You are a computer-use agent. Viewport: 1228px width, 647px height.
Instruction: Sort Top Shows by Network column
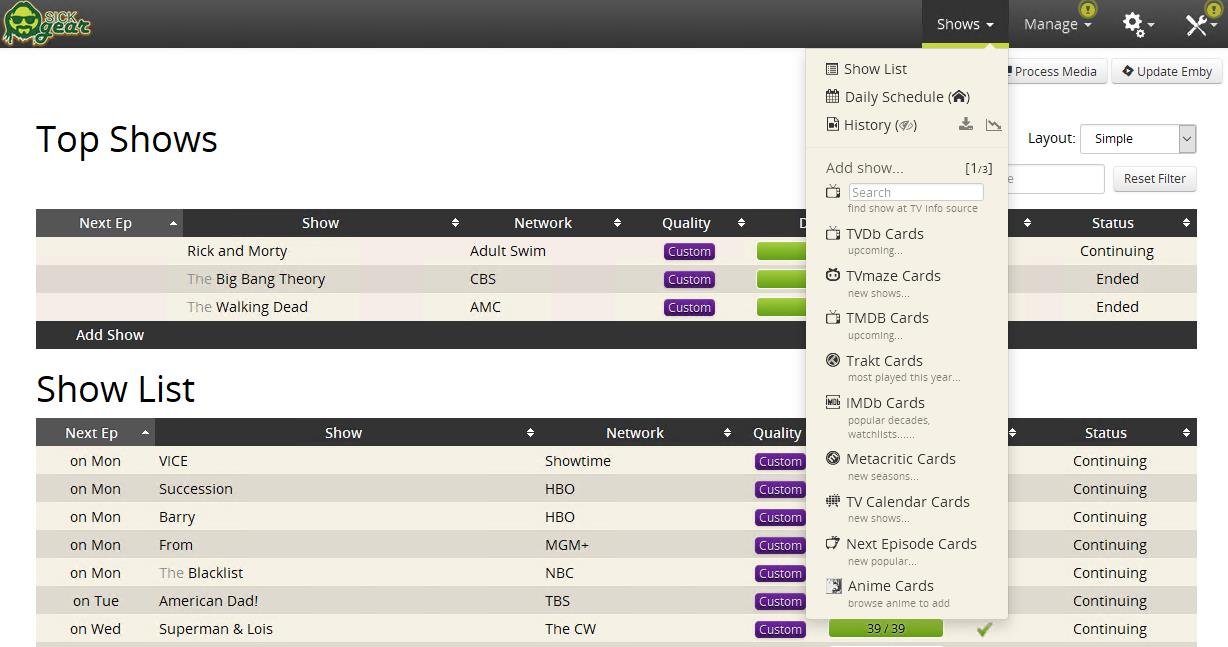[x=545, y=223]
